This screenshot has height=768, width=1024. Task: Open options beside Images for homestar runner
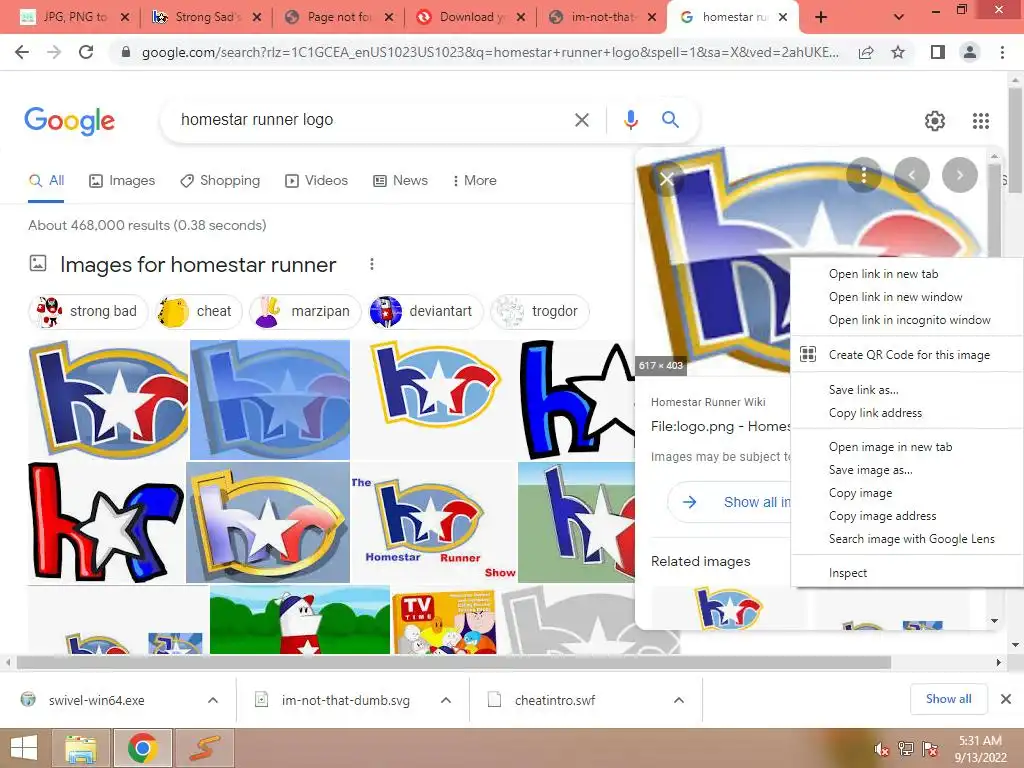(372, 264)
